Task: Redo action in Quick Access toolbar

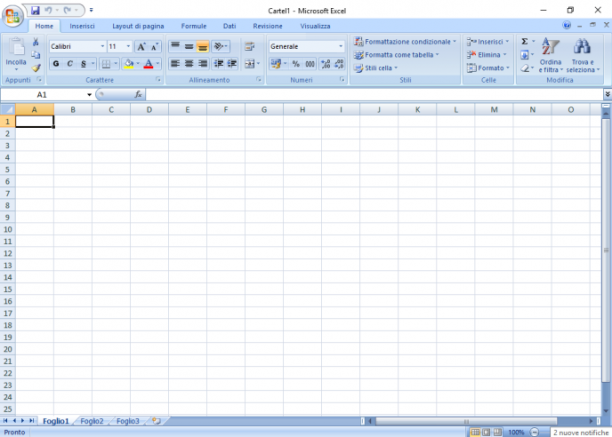Action: [67, 10]
